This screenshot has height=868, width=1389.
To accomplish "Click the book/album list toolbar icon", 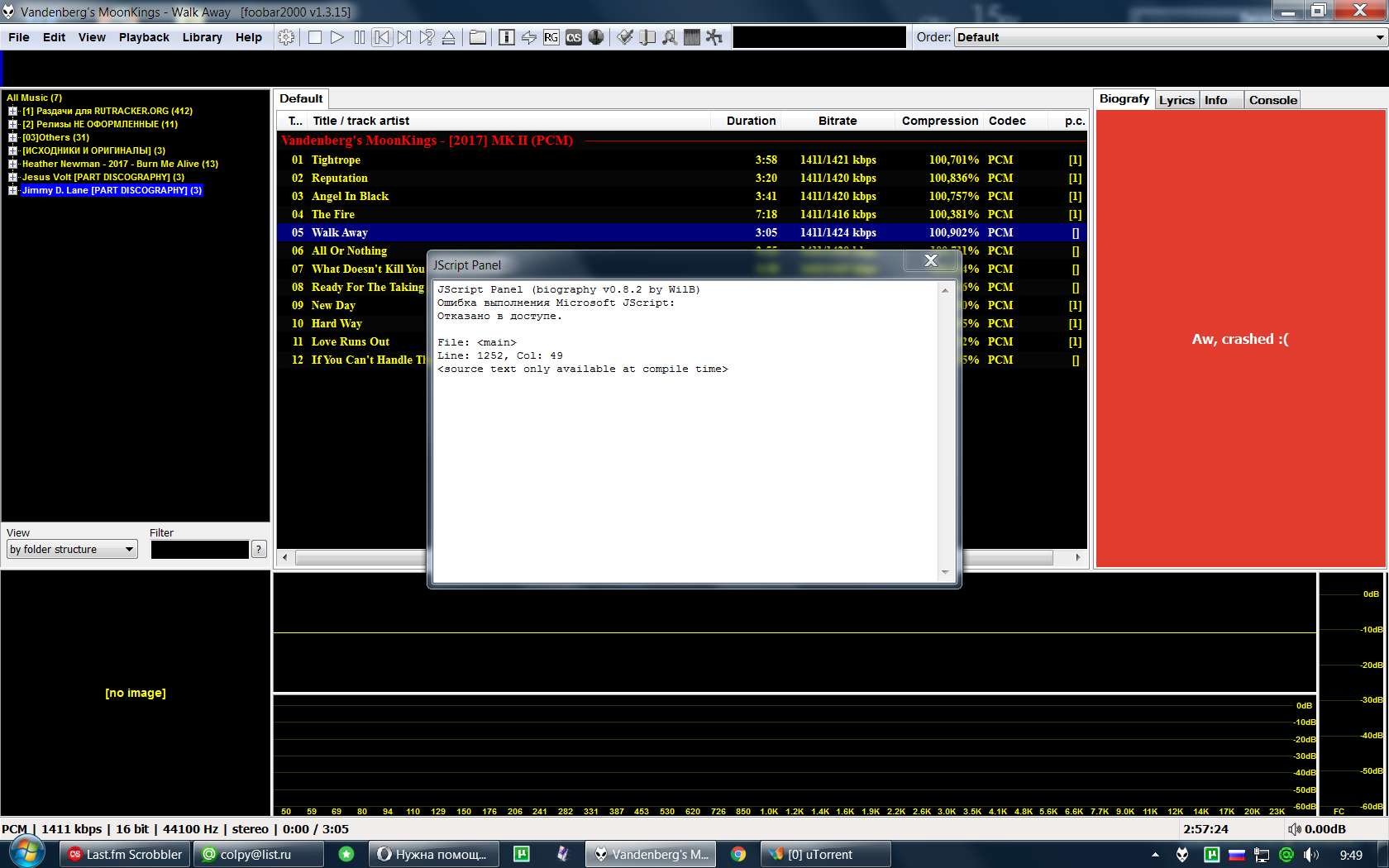I will coord(647,37).
